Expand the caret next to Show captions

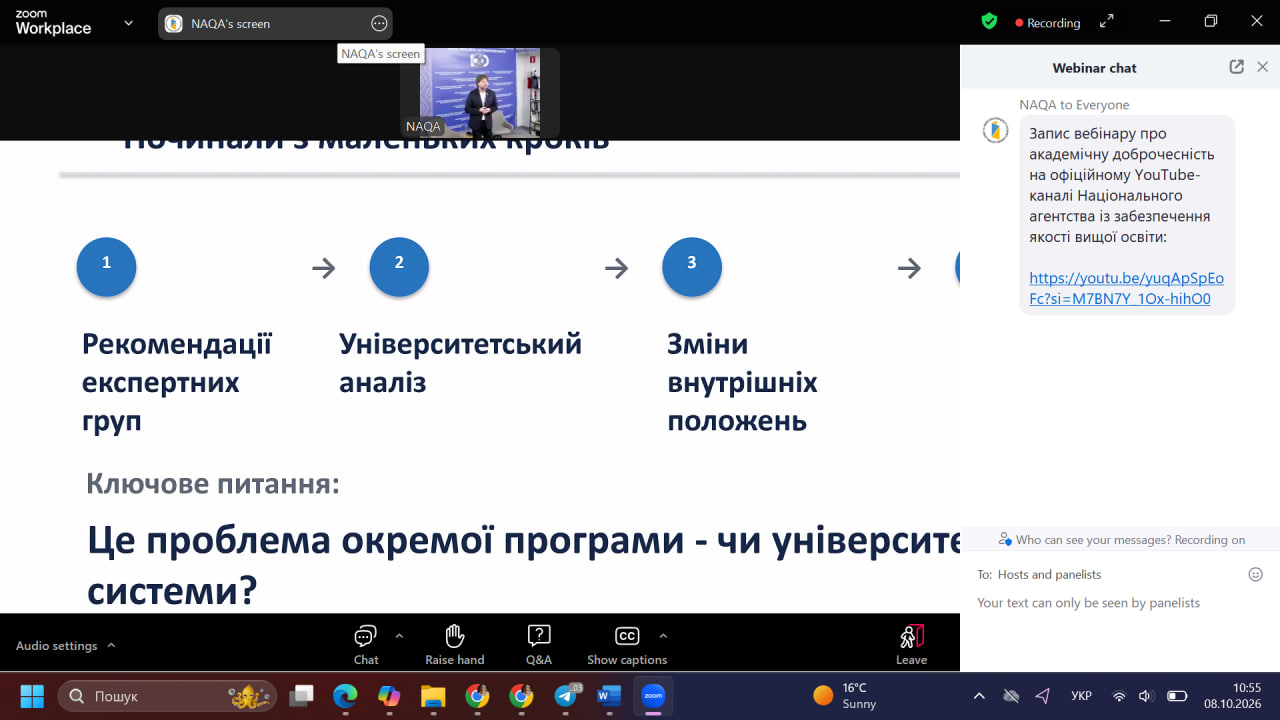tap(663, 635)
